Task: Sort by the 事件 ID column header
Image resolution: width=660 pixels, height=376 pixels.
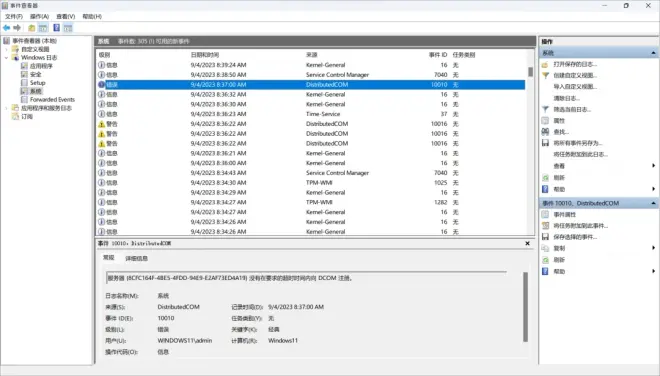Action: coord(438,55)
